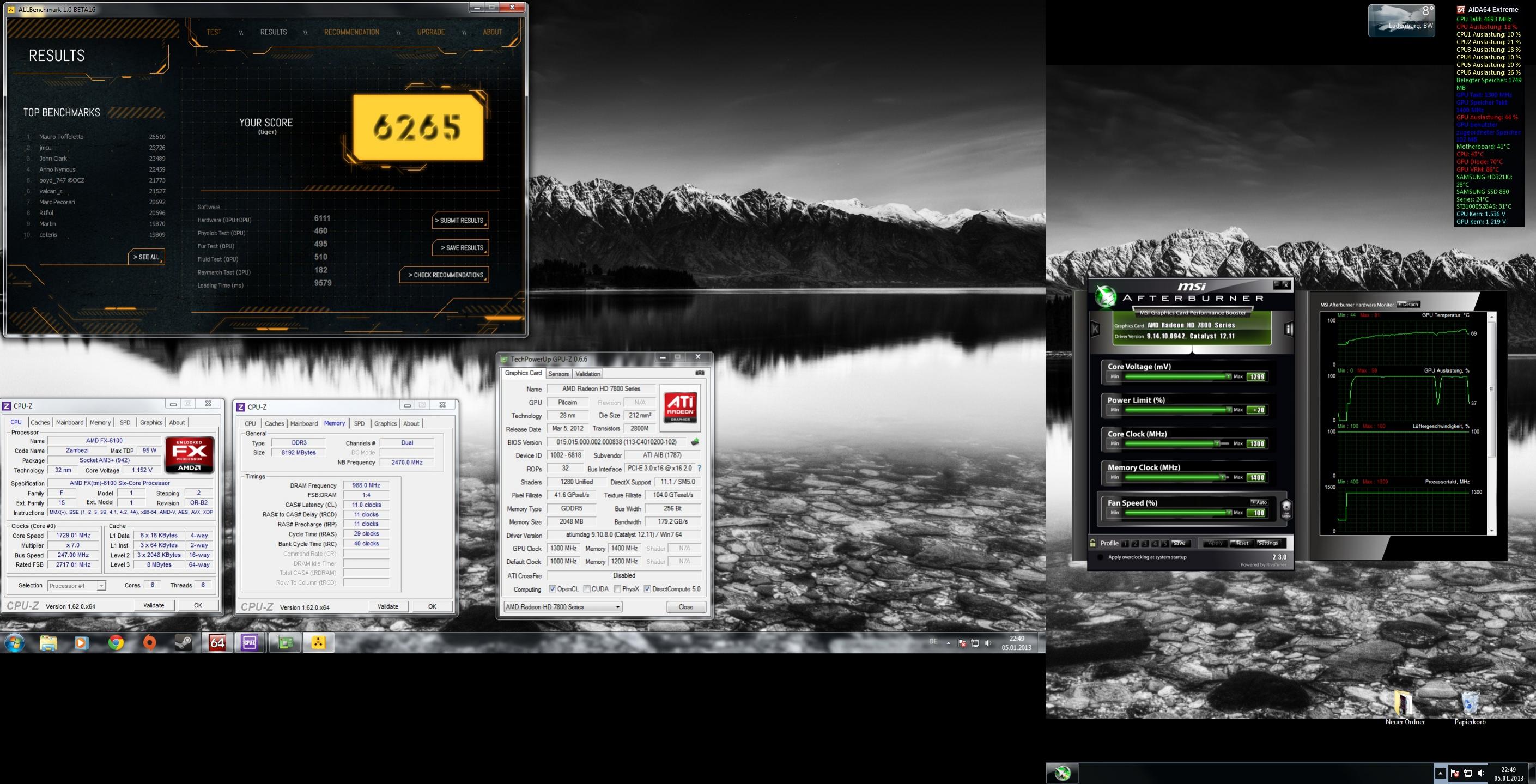The height and width of the screenshot is (784, 1536).
Task: Show hidden system tray icons arrow
Action: 949,643
